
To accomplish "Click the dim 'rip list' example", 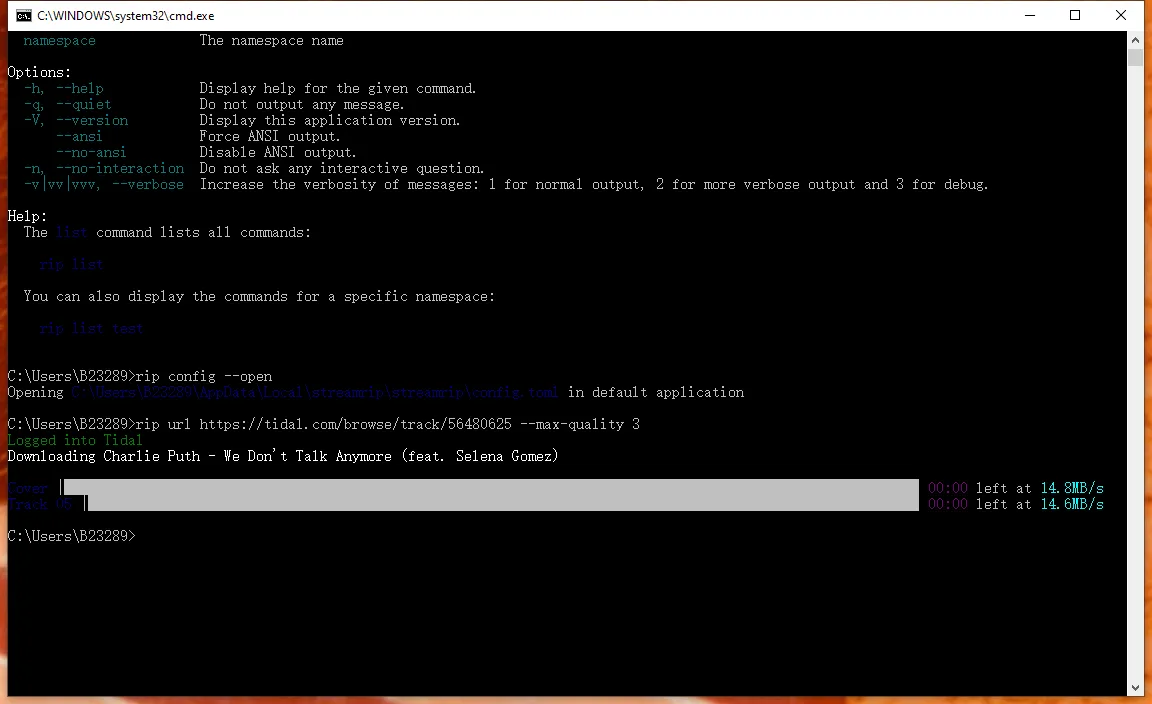I will tap(71, 264).
